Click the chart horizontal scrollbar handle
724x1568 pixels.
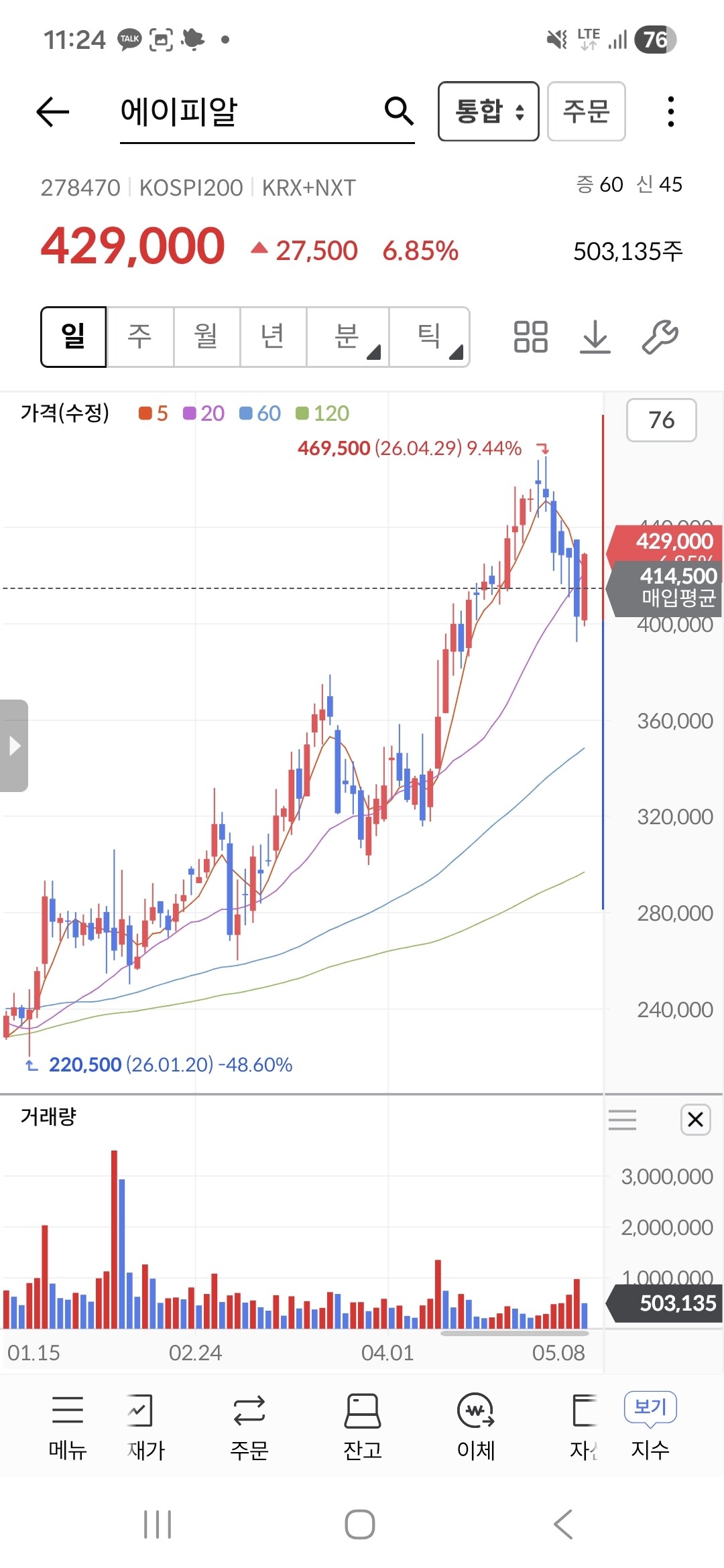514,1333
